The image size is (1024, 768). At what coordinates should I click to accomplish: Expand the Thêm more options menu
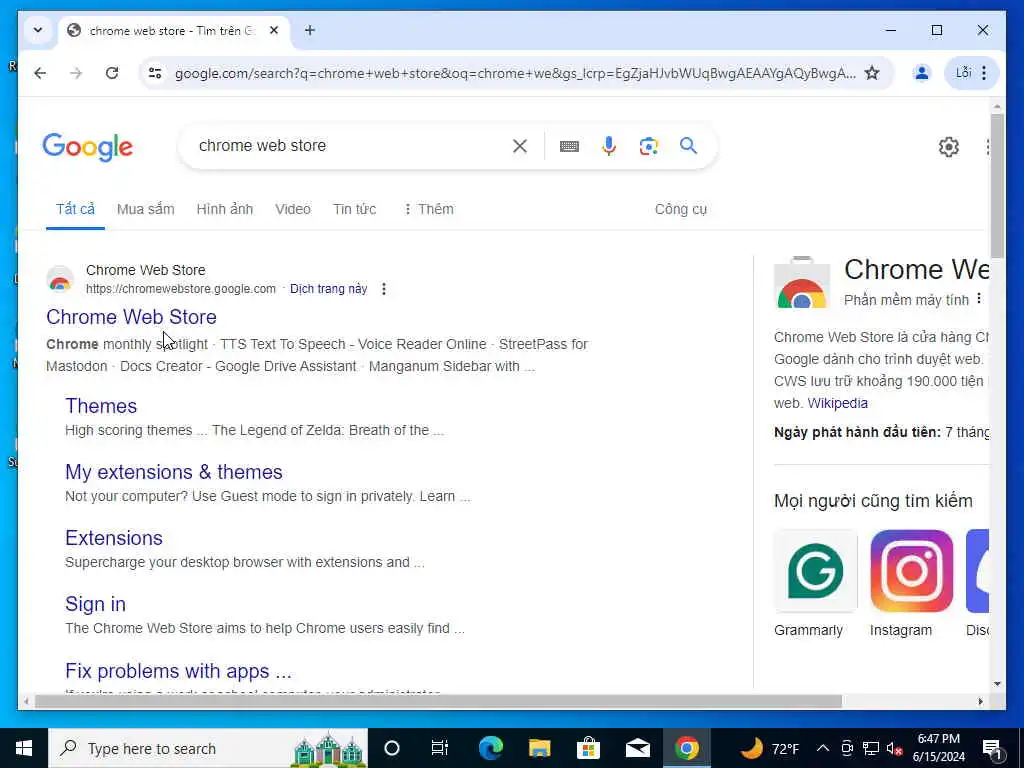428,209
